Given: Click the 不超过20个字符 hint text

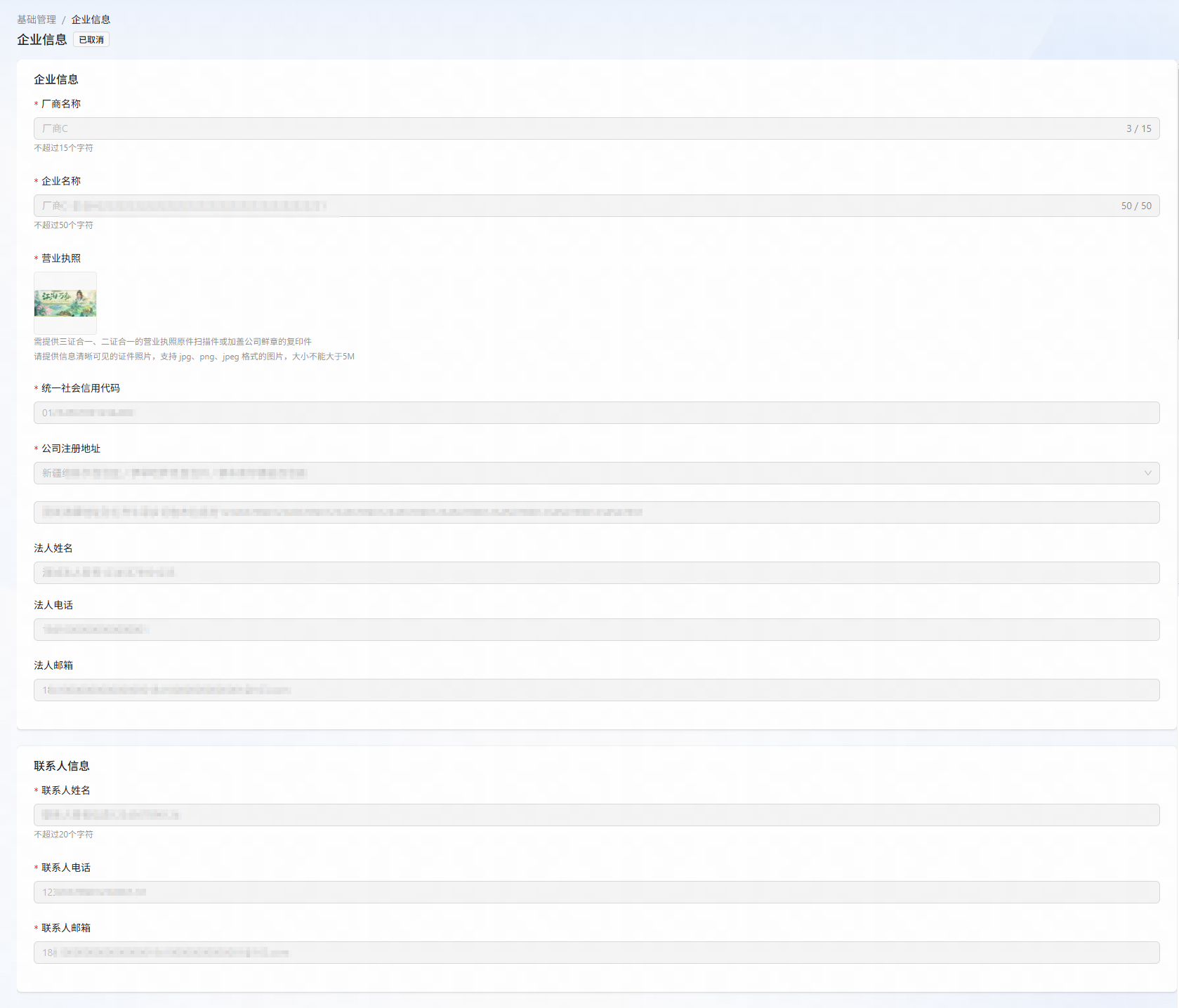Looking at the screenshot, I should (x=64, y=835).
